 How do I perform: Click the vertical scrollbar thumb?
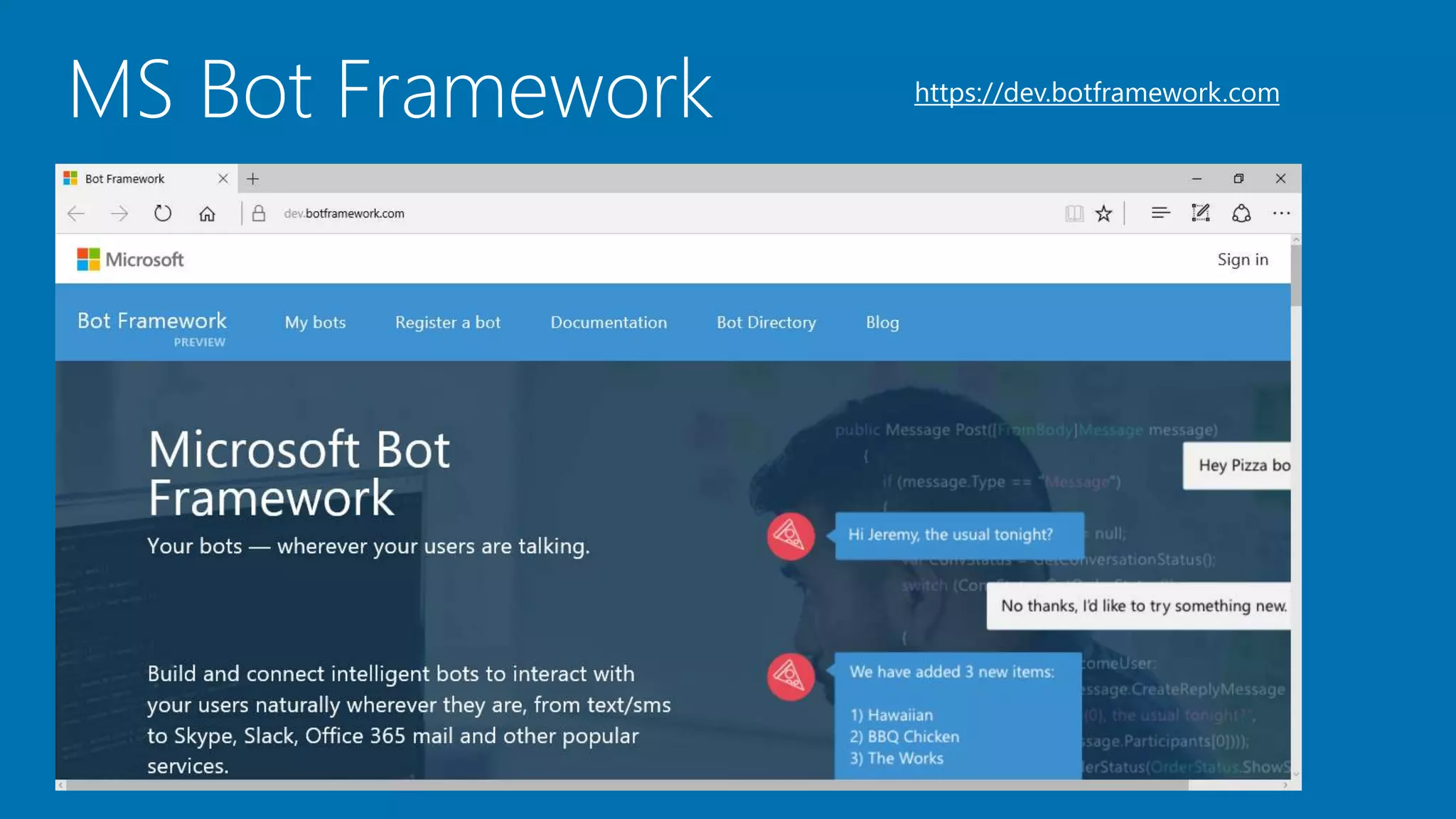(x=1296, y=276)
